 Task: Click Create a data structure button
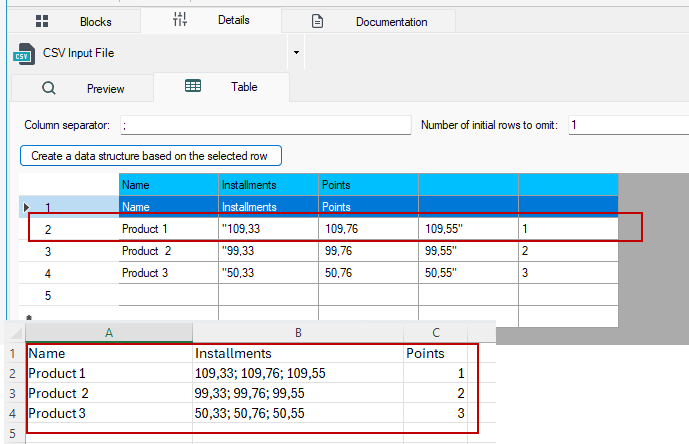[151, 156]
